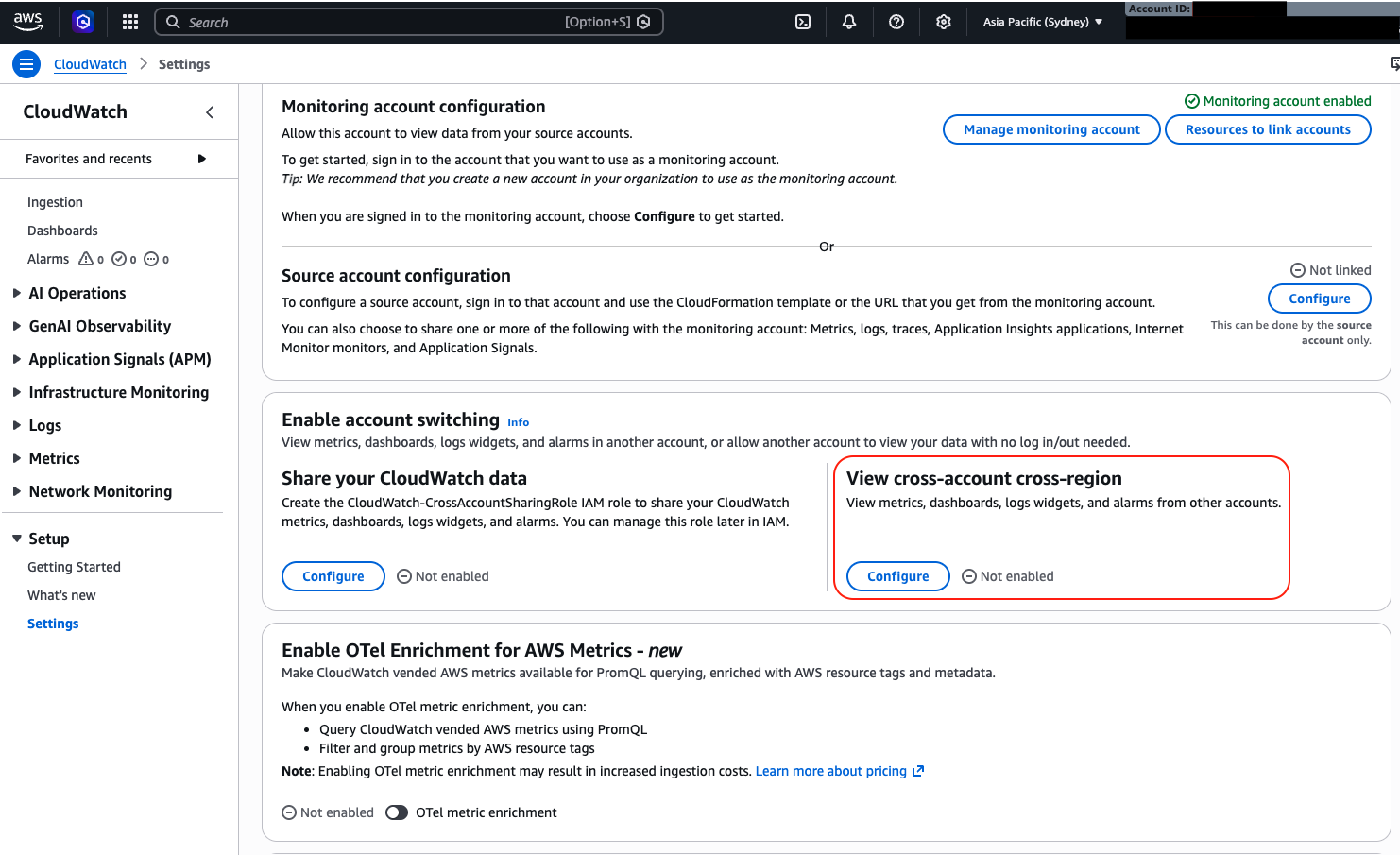Click Configure for source account configuration
The width and height of the screenshot is (1400, 855).
[x=1320, y=299]
